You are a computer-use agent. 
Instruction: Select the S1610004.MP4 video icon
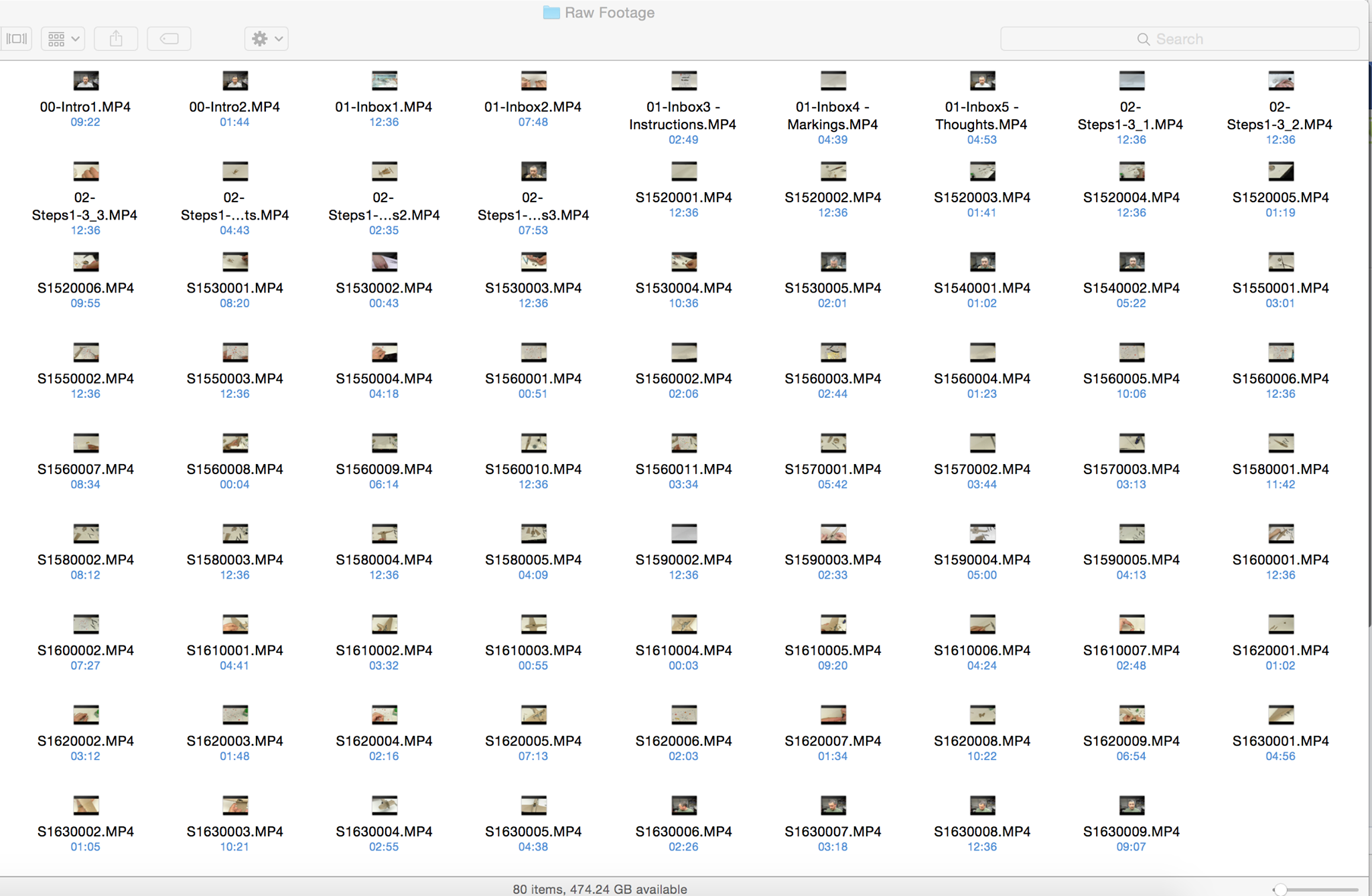pyautogui.click(x=683, y=624)
